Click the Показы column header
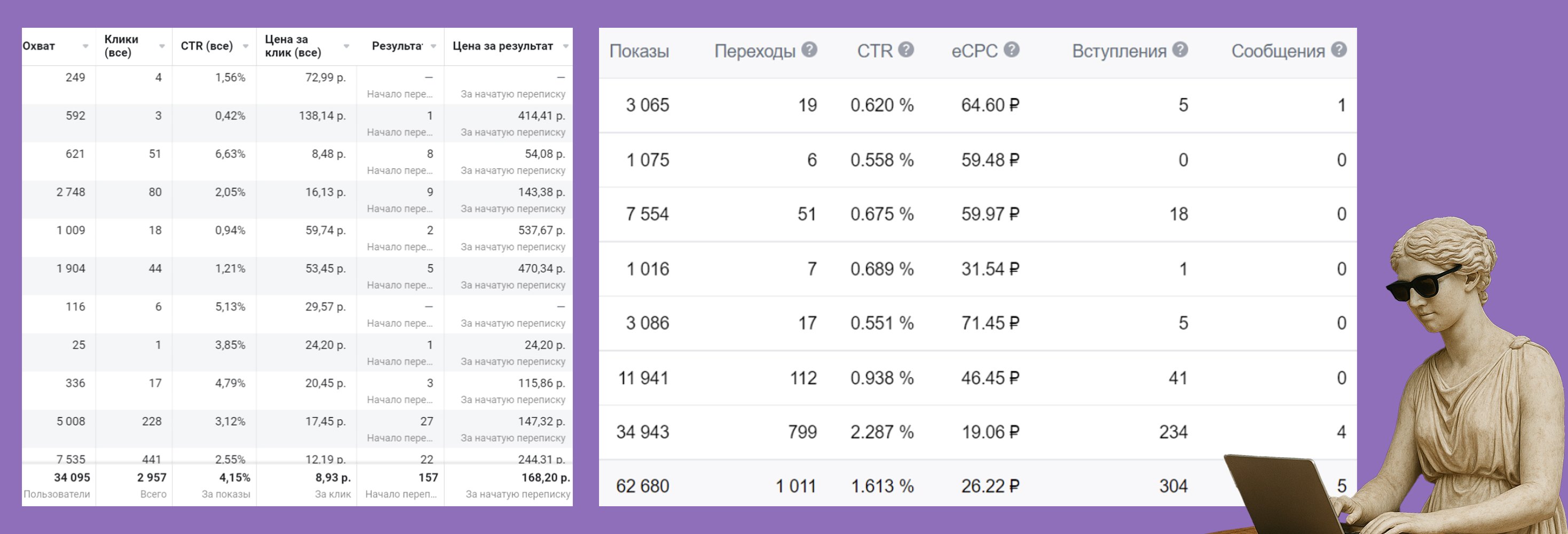 [x=639, y=51]
